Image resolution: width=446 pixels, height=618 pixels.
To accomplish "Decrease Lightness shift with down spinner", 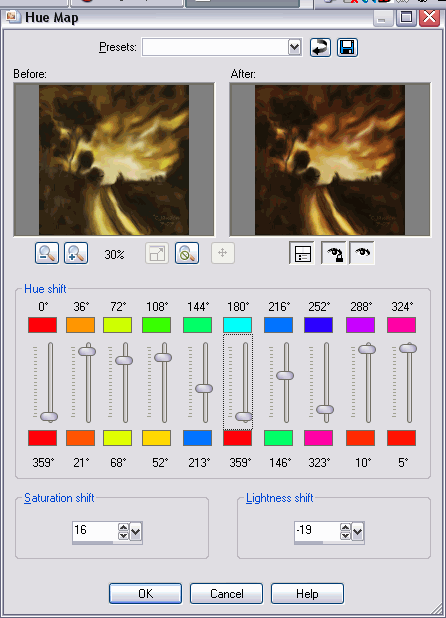I will click(x=346, y=536).
